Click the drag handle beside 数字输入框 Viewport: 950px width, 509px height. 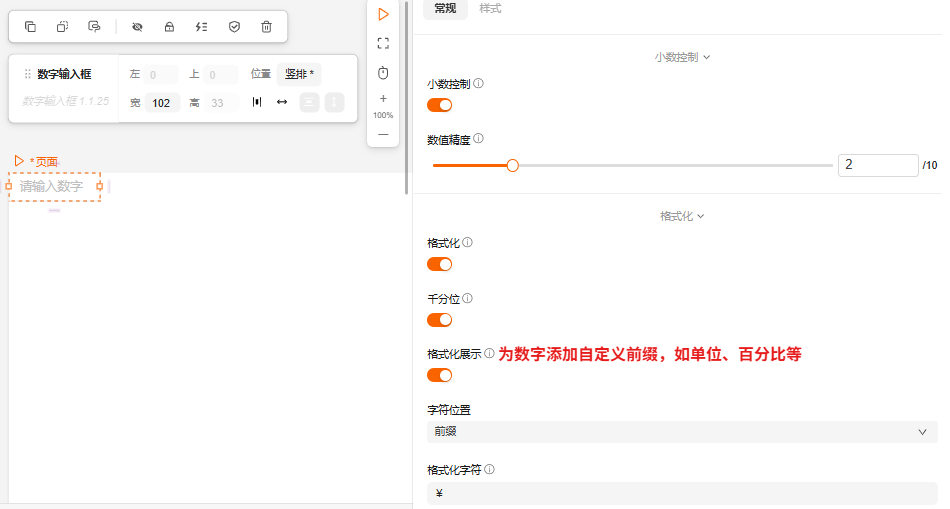click(x=27, y=74)
